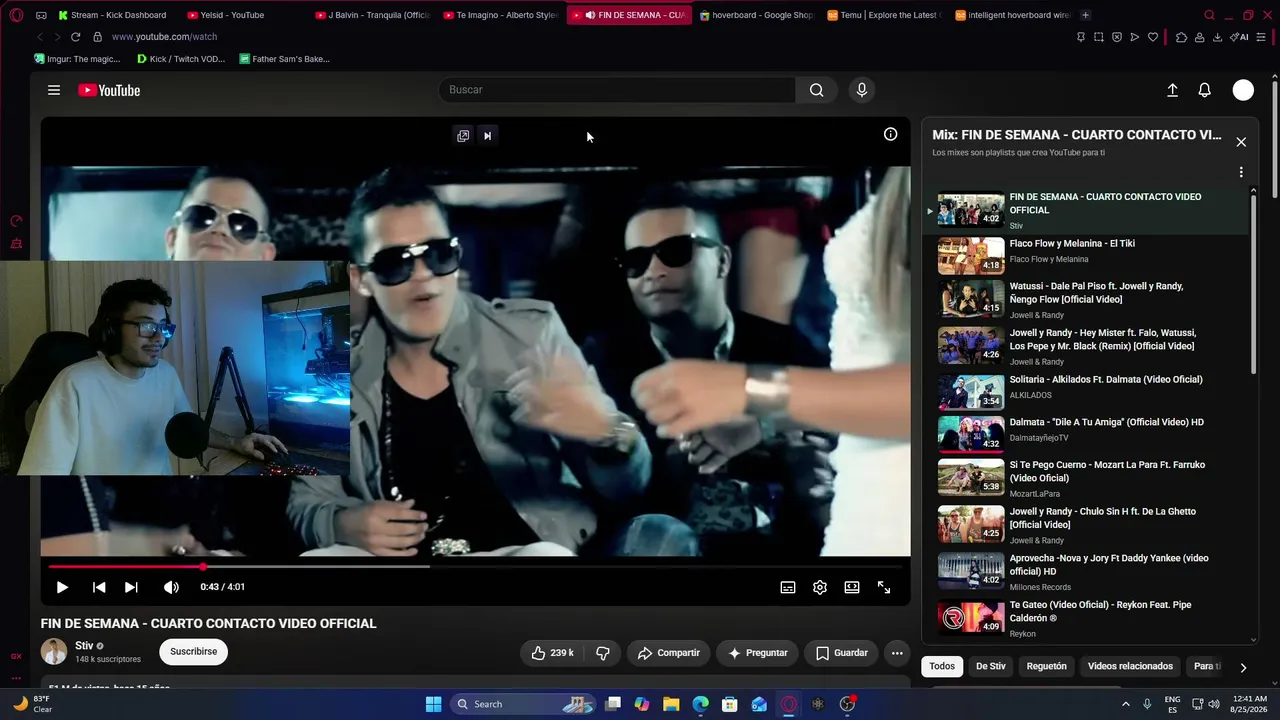Image resolution: width=1280 pixels, height=720 pixels.
Task: Switch to J Balvin - Tranquila tab
Action: pyautogui.click(x=372, y=15)
